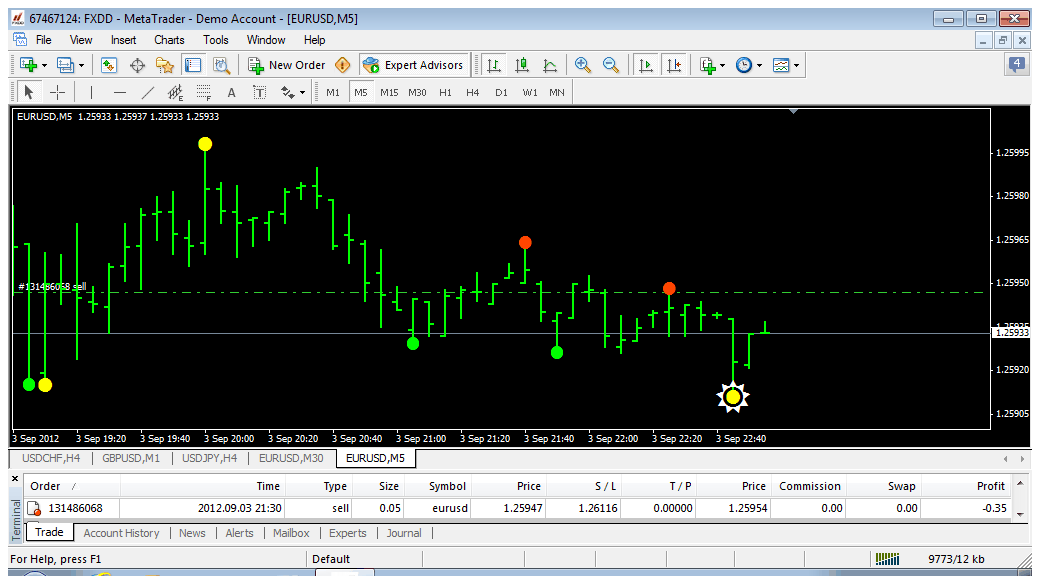Toggle chart Auto Scroll
1040x576 pixels.
point(645,65)
